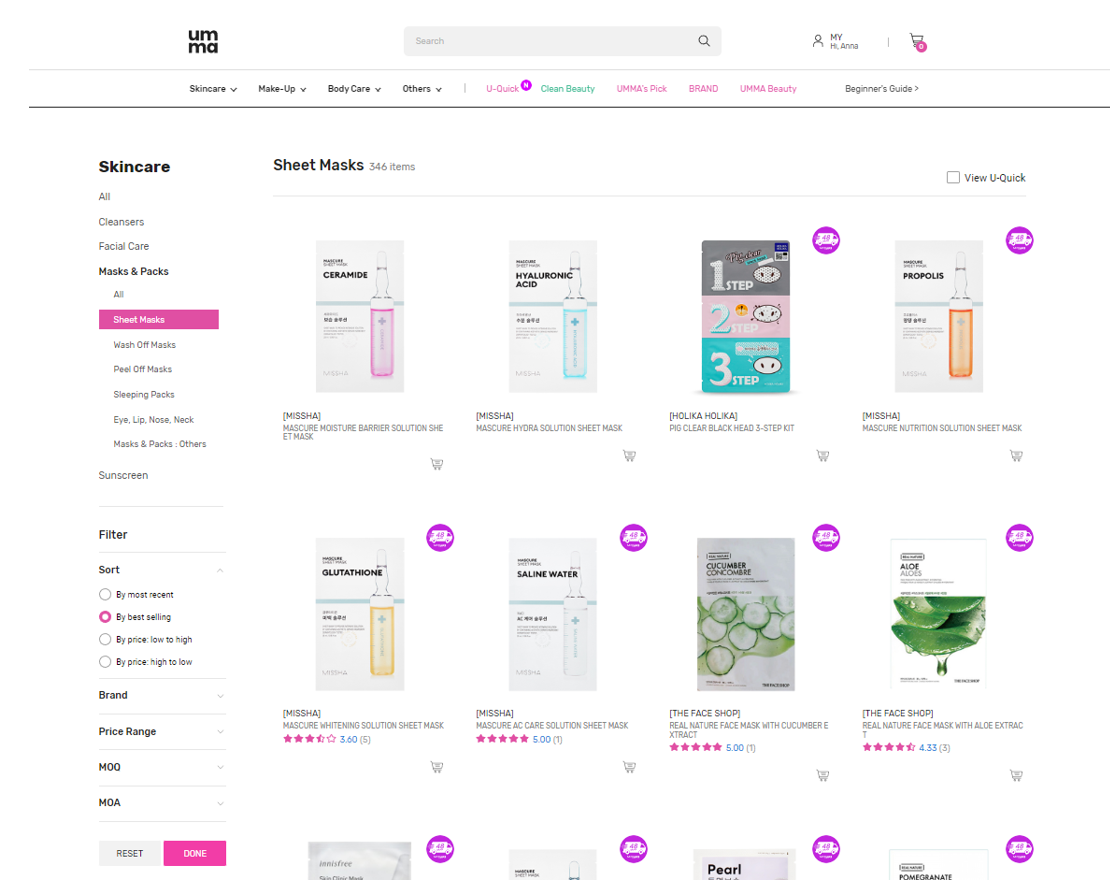Open the U-Quick nav link

pyautogui.click(x=502, y=89)
